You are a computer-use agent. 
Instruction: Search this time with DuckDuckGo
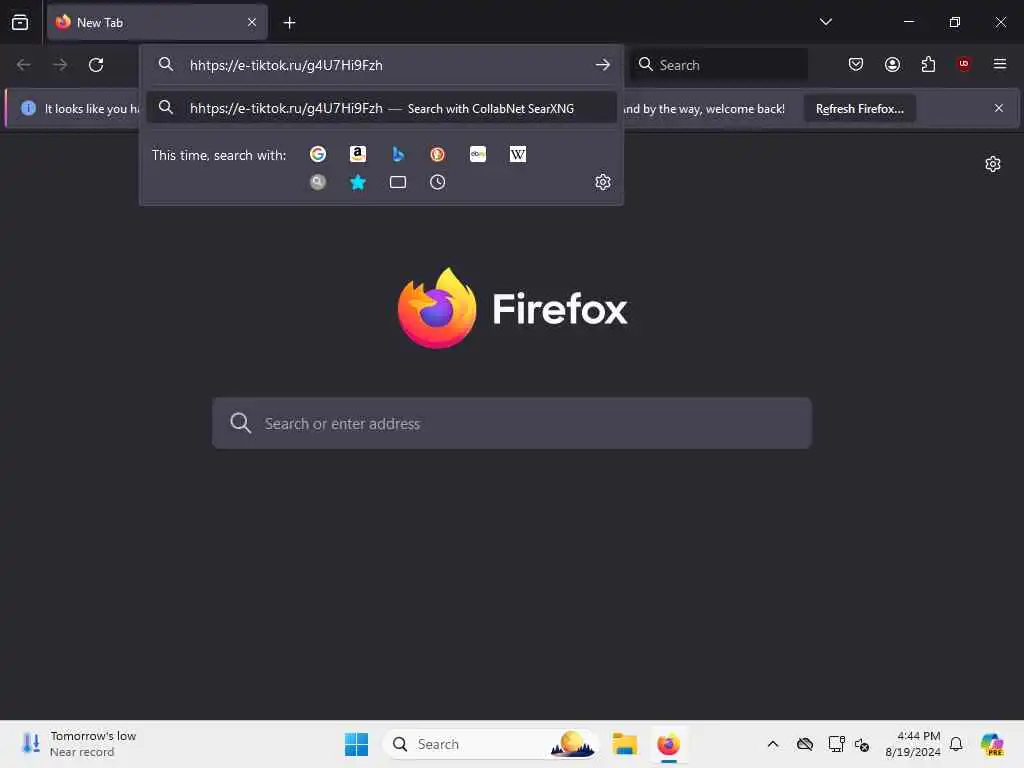point(438,154)
